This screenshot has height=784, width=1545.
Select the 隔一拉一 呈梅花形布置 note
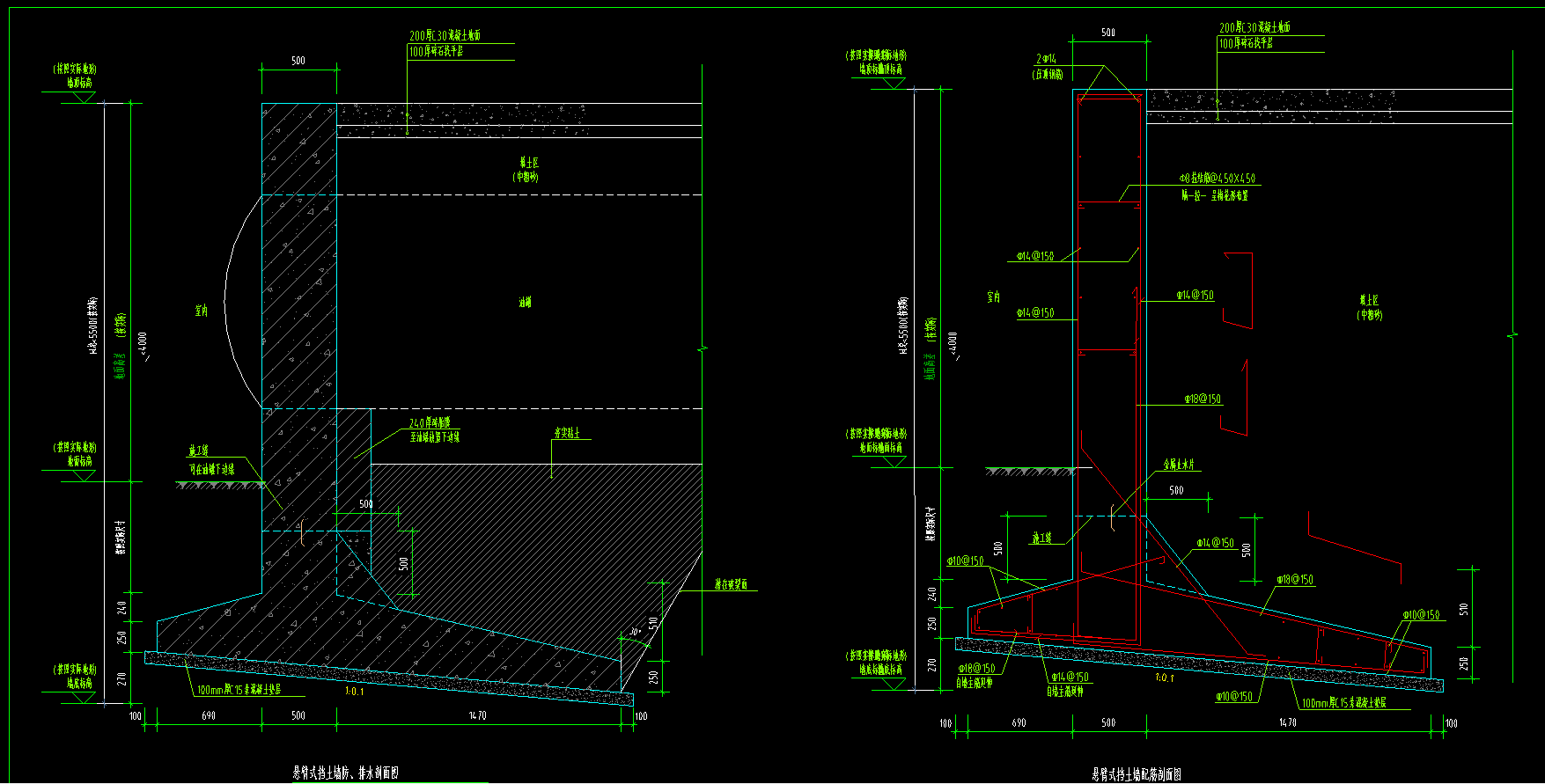pyautogui.click(x=1215, y=195)
